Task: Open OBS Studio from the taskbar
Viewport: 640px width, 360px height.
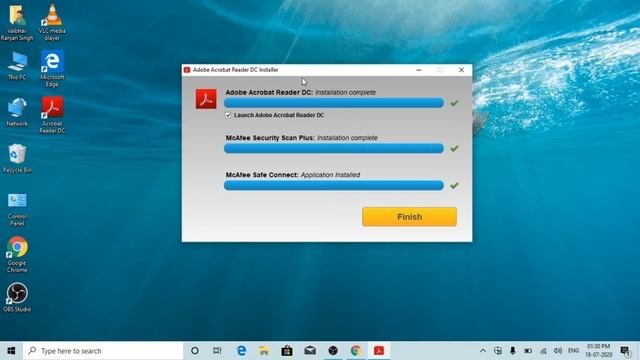Action: coord(333,351)
